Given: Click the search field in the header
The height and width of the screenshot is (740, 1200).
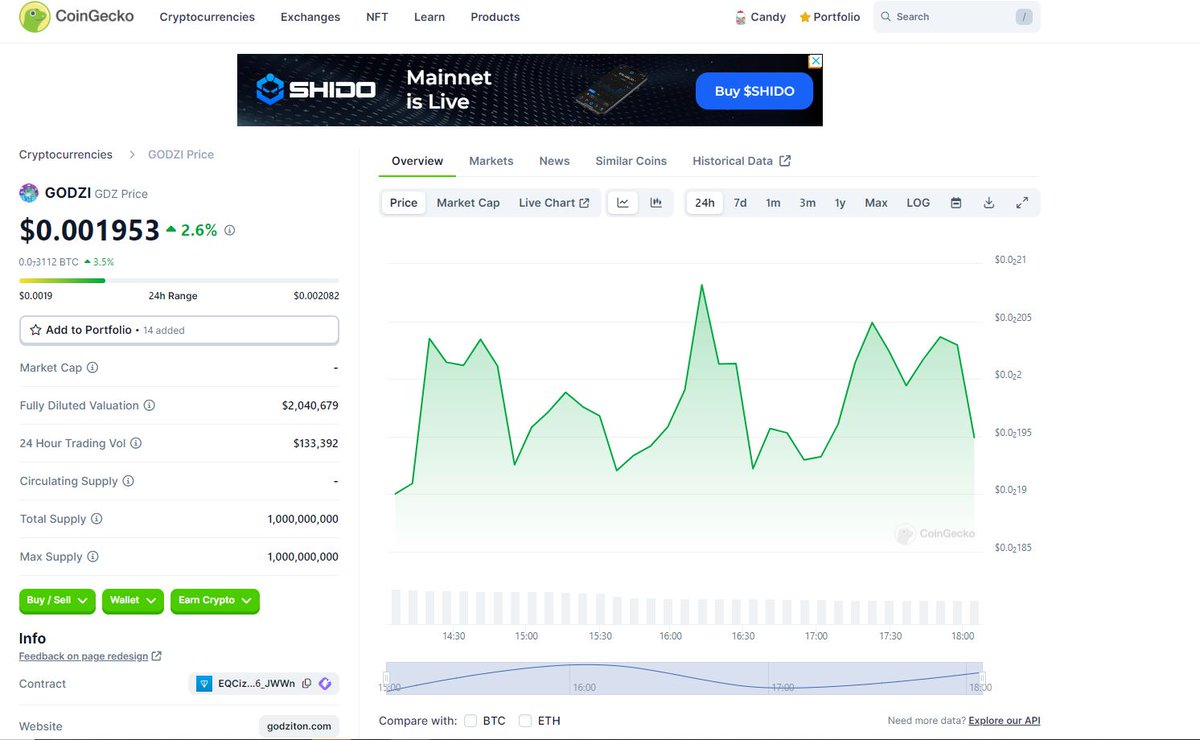Looking at the screenshot, I should pyautogui.click(x=950, y=17).
